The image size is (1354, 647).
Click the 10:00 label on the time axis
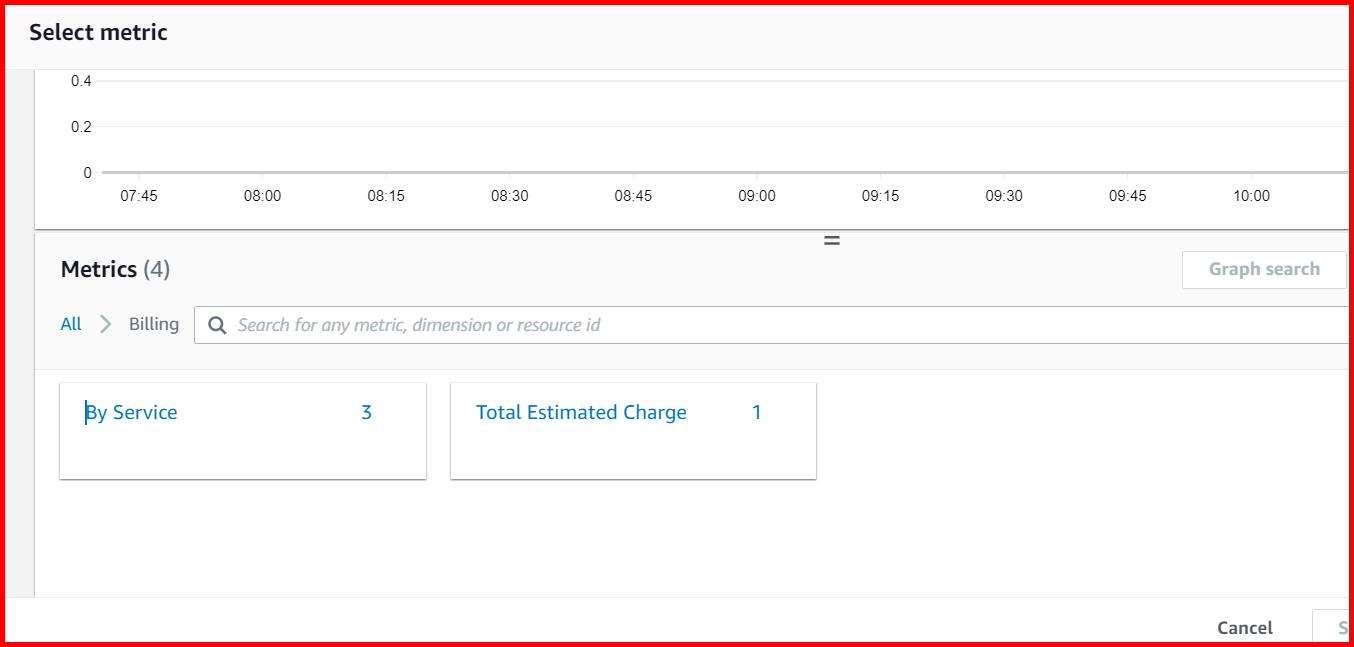(1251, 195)
